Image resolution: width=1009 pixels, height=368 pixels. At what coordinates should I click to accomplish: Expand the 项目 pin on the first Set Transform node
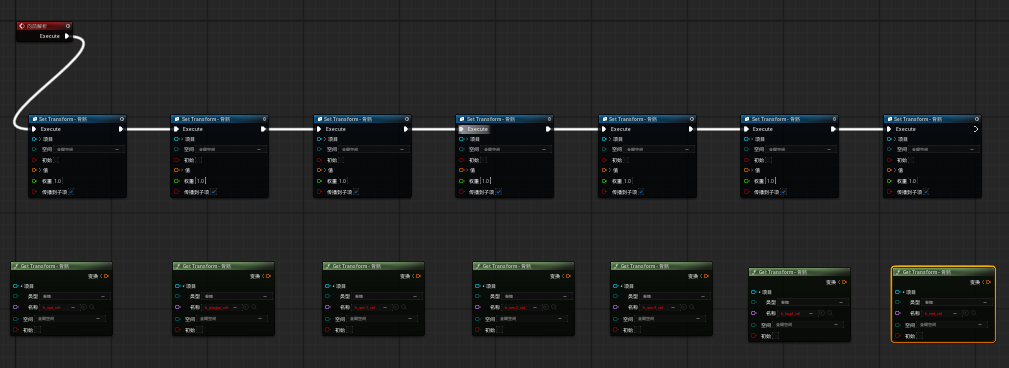tap(41, 139)
